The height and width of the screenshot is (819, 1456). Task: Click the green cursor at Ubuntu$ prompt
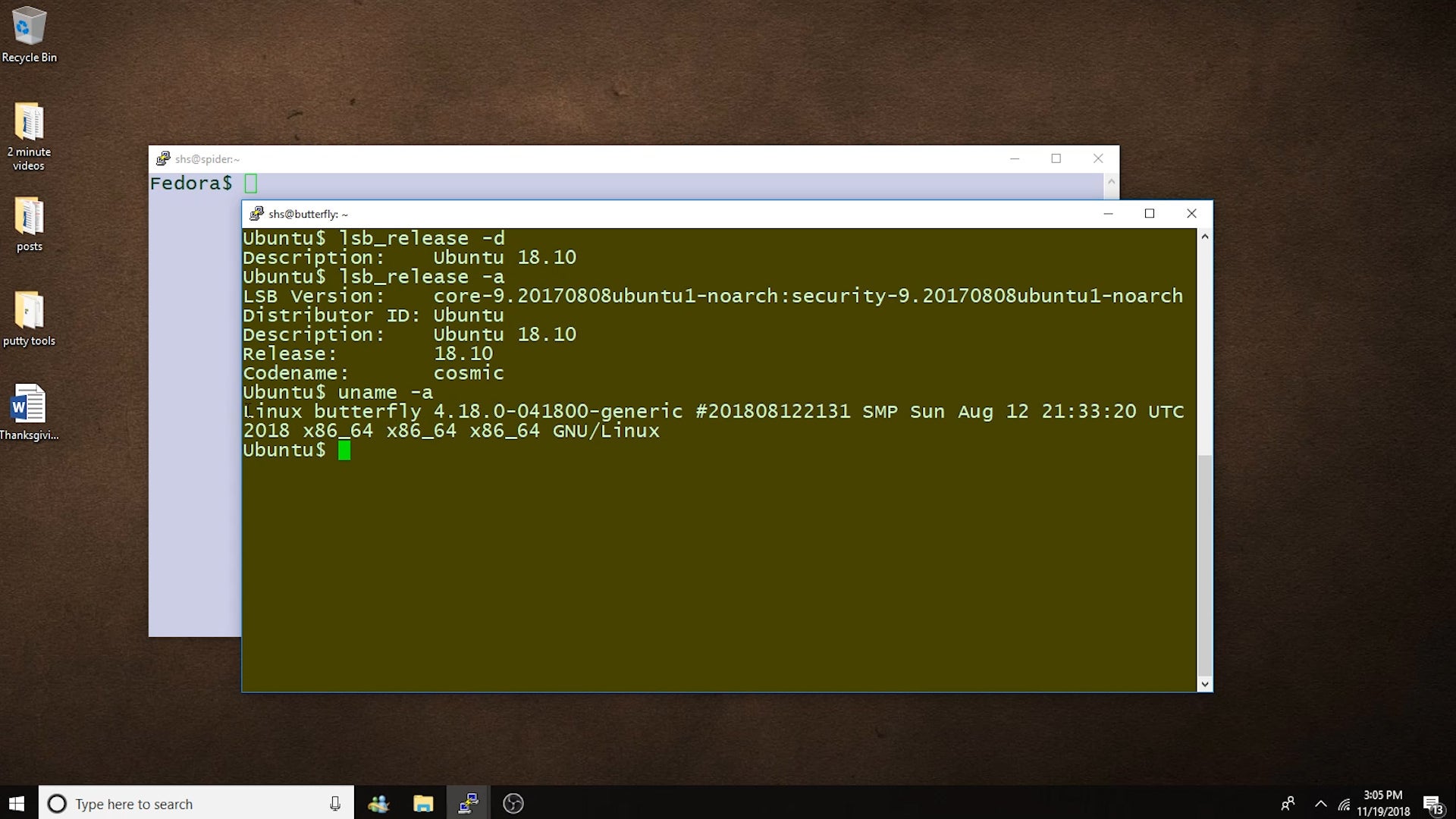coord(344,450)
